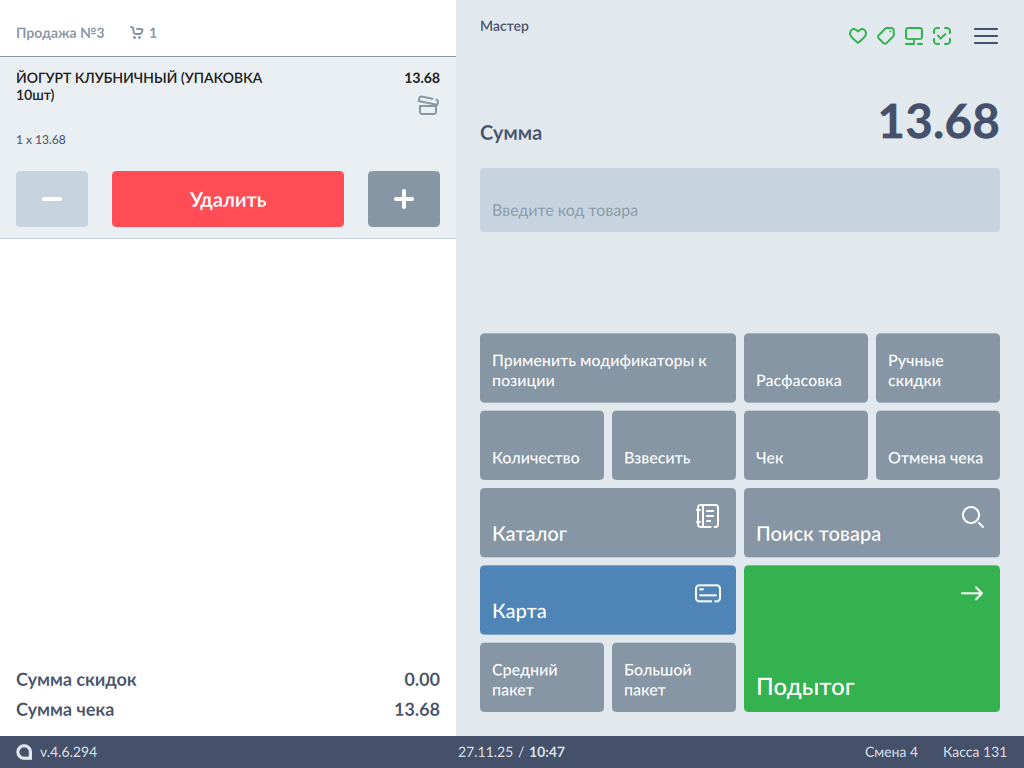Tap Применить модификаторы к позиции
1024x768 pixels.
tap(608, 368)
